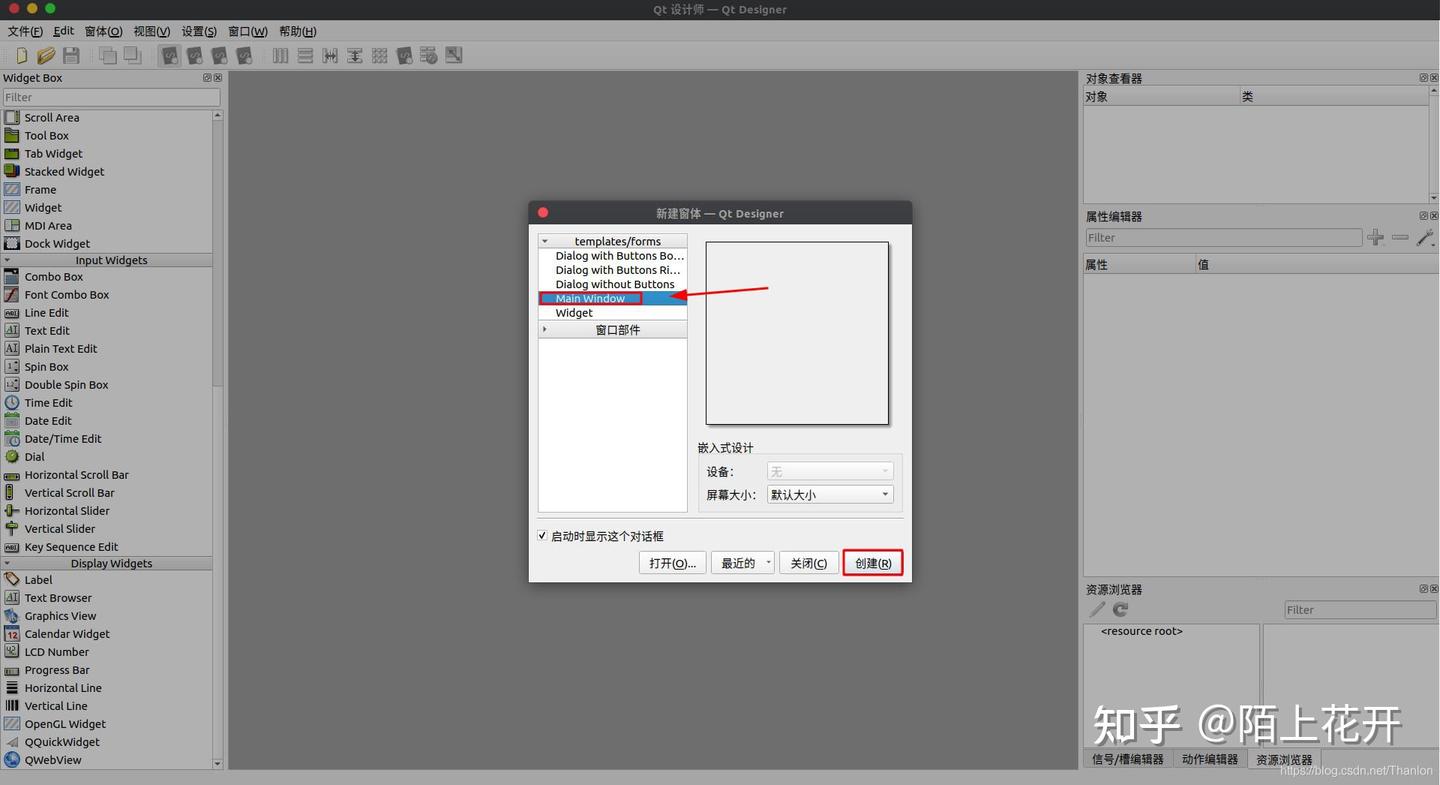Click the Adjust Size toolbar icon
Image resolution: width=1440 pixels, height=785 pixels.
pos(453,55)
